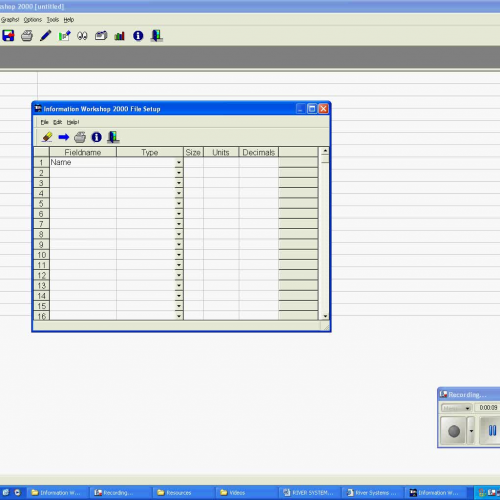Image resolution: width=500 pixels, height=500 pixels.
Task: Switch to River Systems taskbar button
Action: [372, 492]
